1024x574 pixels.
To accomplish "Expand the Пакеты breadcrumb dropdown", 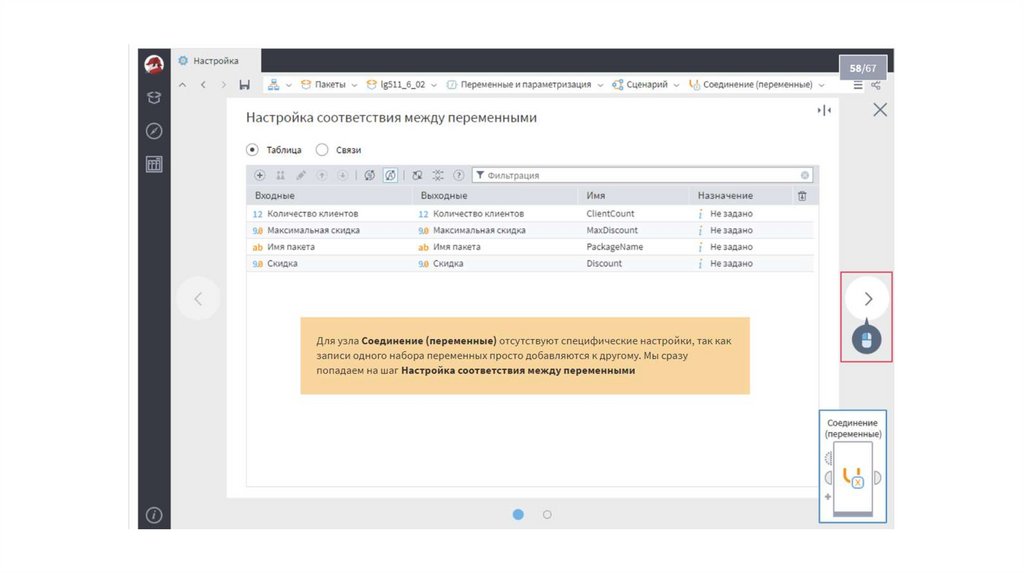I will point(354,85).
